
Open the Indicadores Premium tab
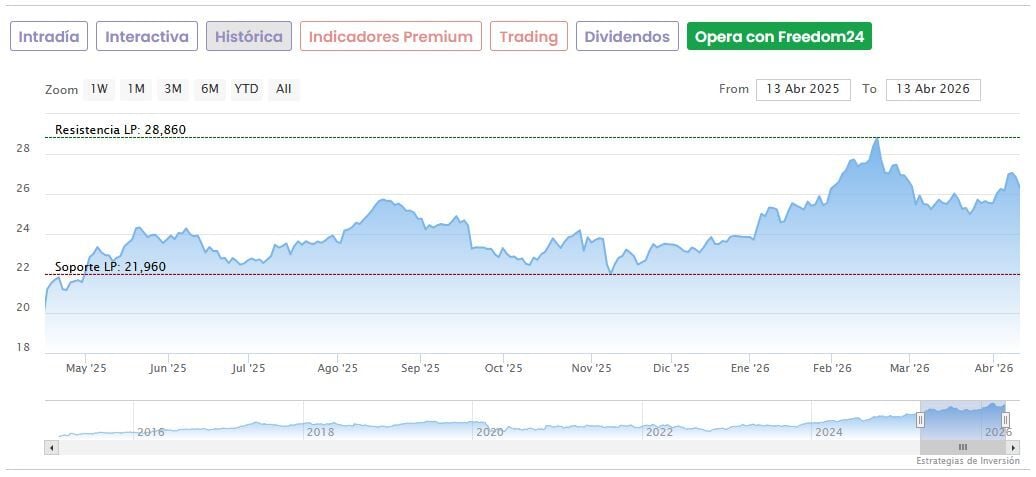tap(390, 37)
